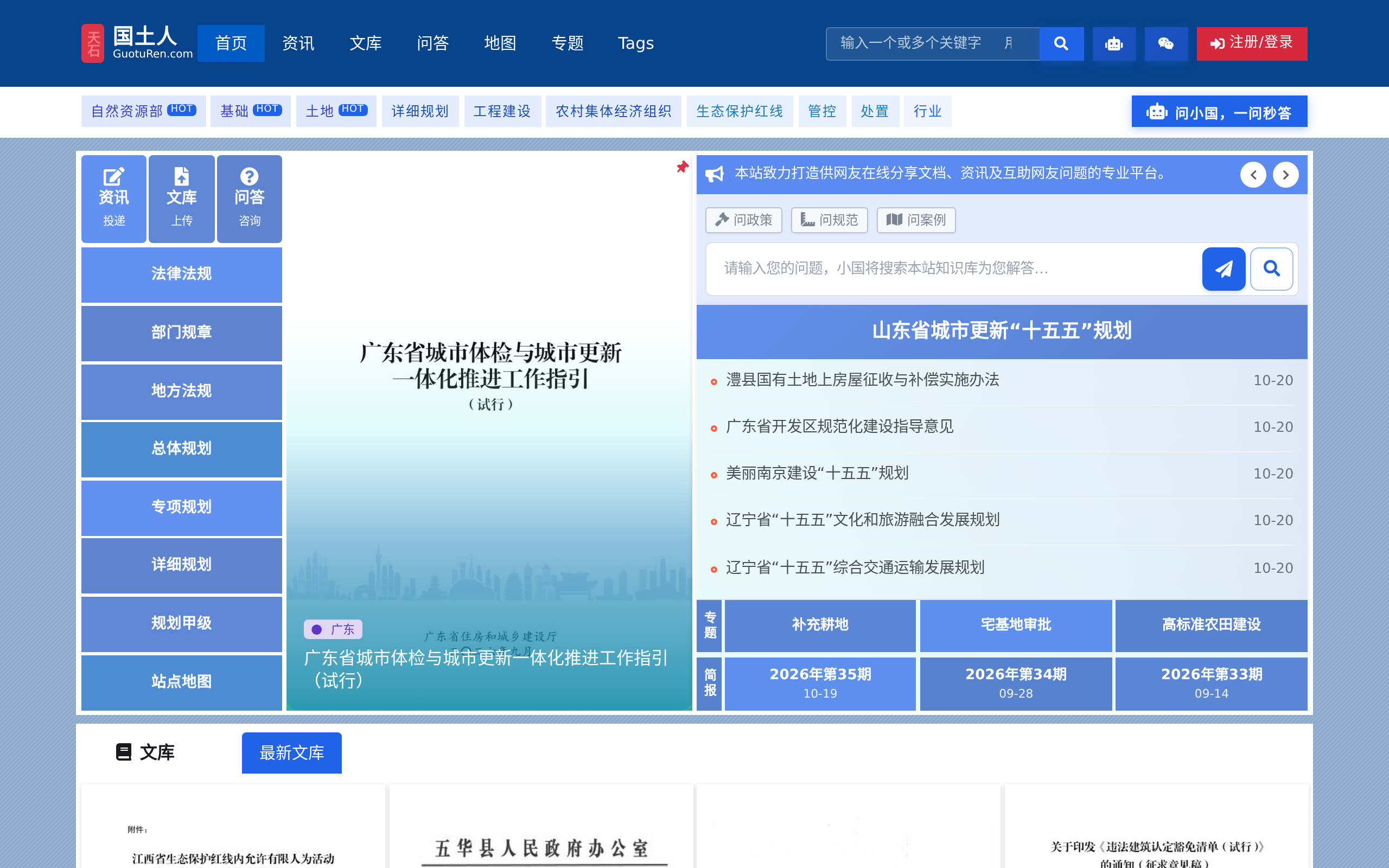
Task: Open the 补充耕地 topic tile
Action: [x=820, y=625]
